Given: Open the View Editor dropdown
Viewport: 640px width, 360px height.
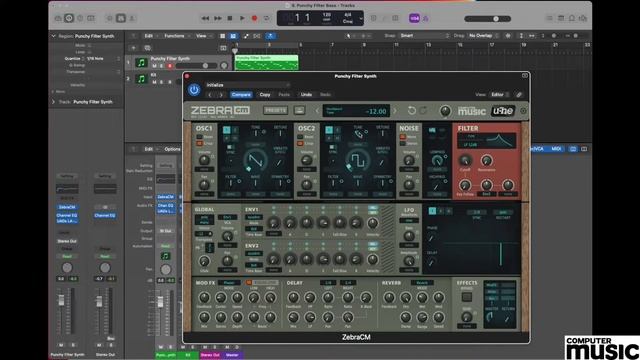Looking at the screenshot, I should pyautogui.click(x=500, y=95).
